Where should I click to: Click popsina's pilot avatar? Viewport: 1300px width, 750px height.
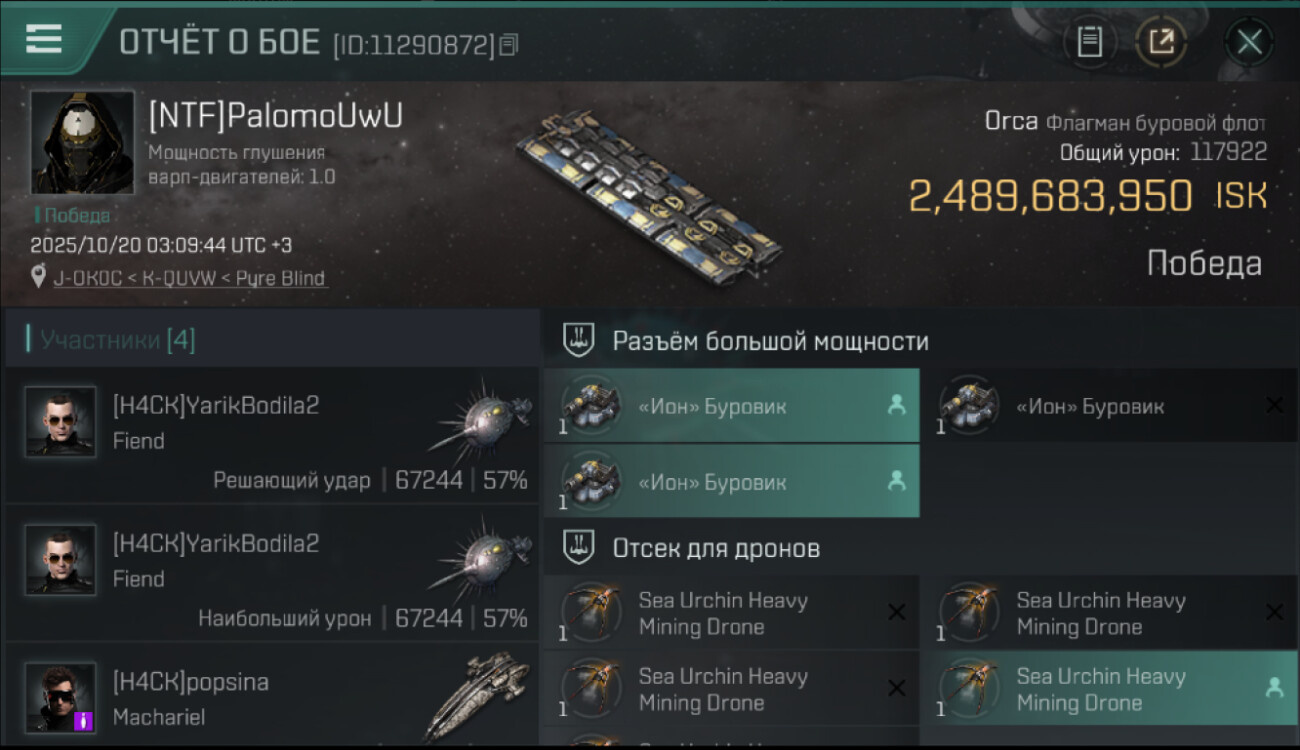(x=61, y=697)
